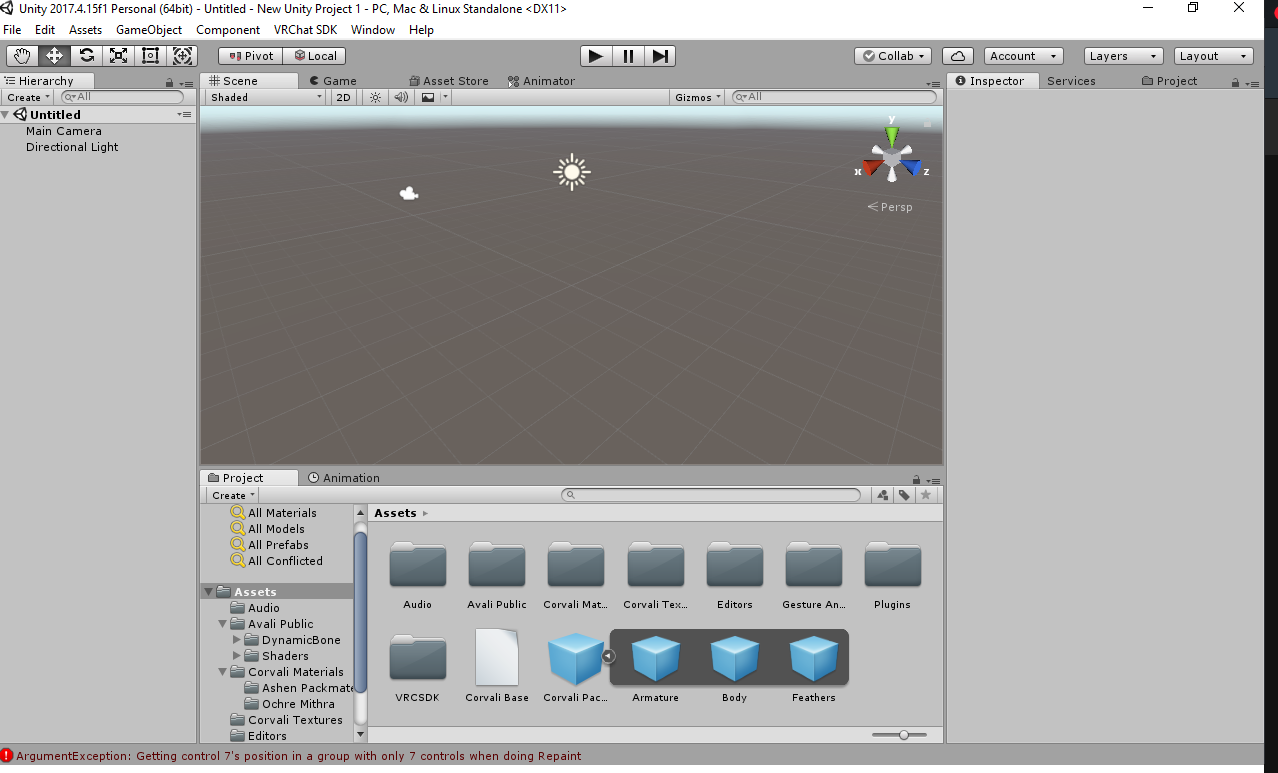Image resolution: width=1278 pixels, height=773 pixels.
Task: Select the Corvali Base file asset
Action: [497, 666]
